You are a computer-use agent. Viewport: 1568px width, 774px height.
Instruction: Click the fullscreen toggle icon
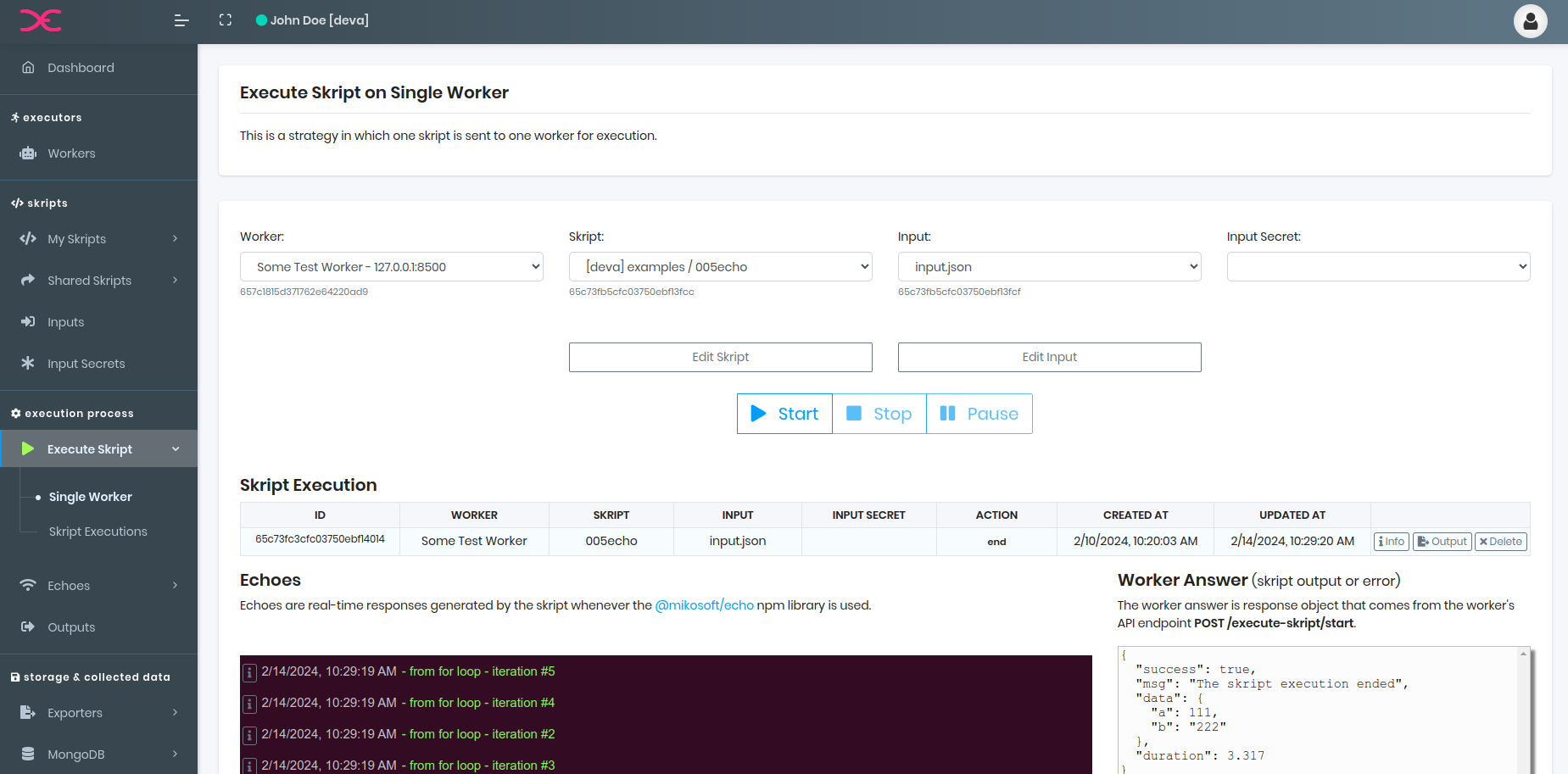pos(226,20)
